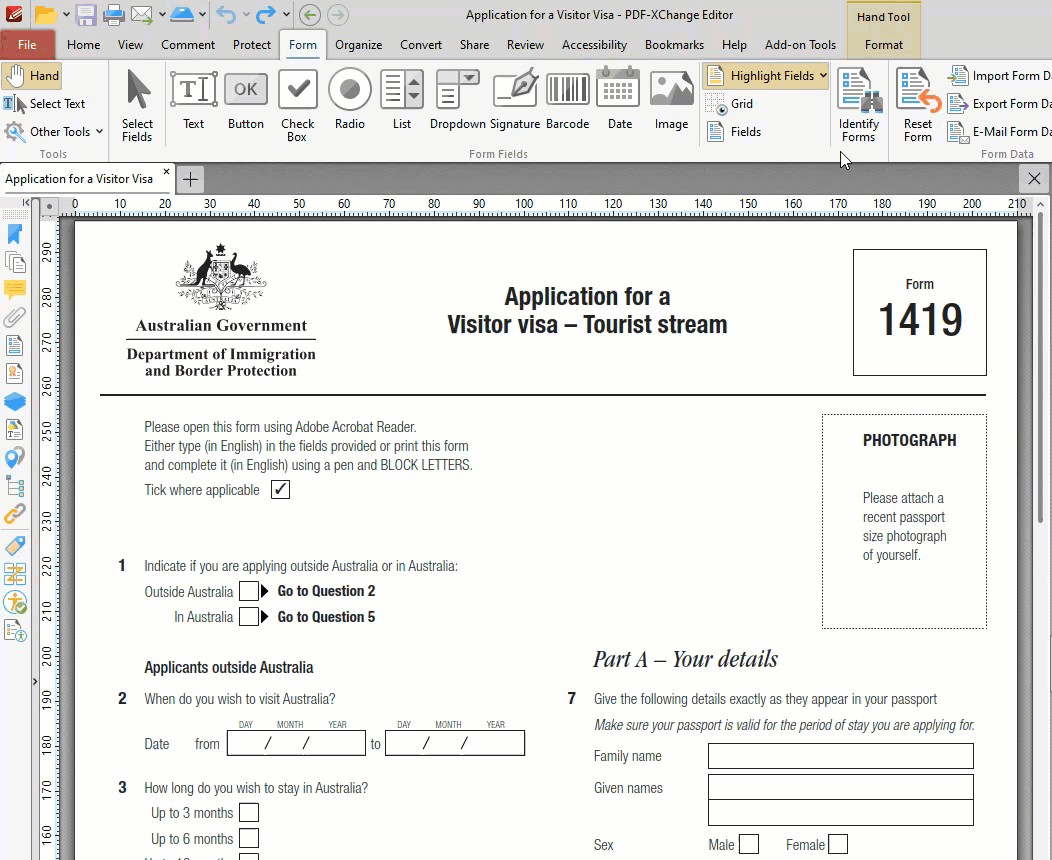The height and width of the screenshot is (860, 1052).
Task: Expand the Other Tools dropdown
Action: pos(100,131)
